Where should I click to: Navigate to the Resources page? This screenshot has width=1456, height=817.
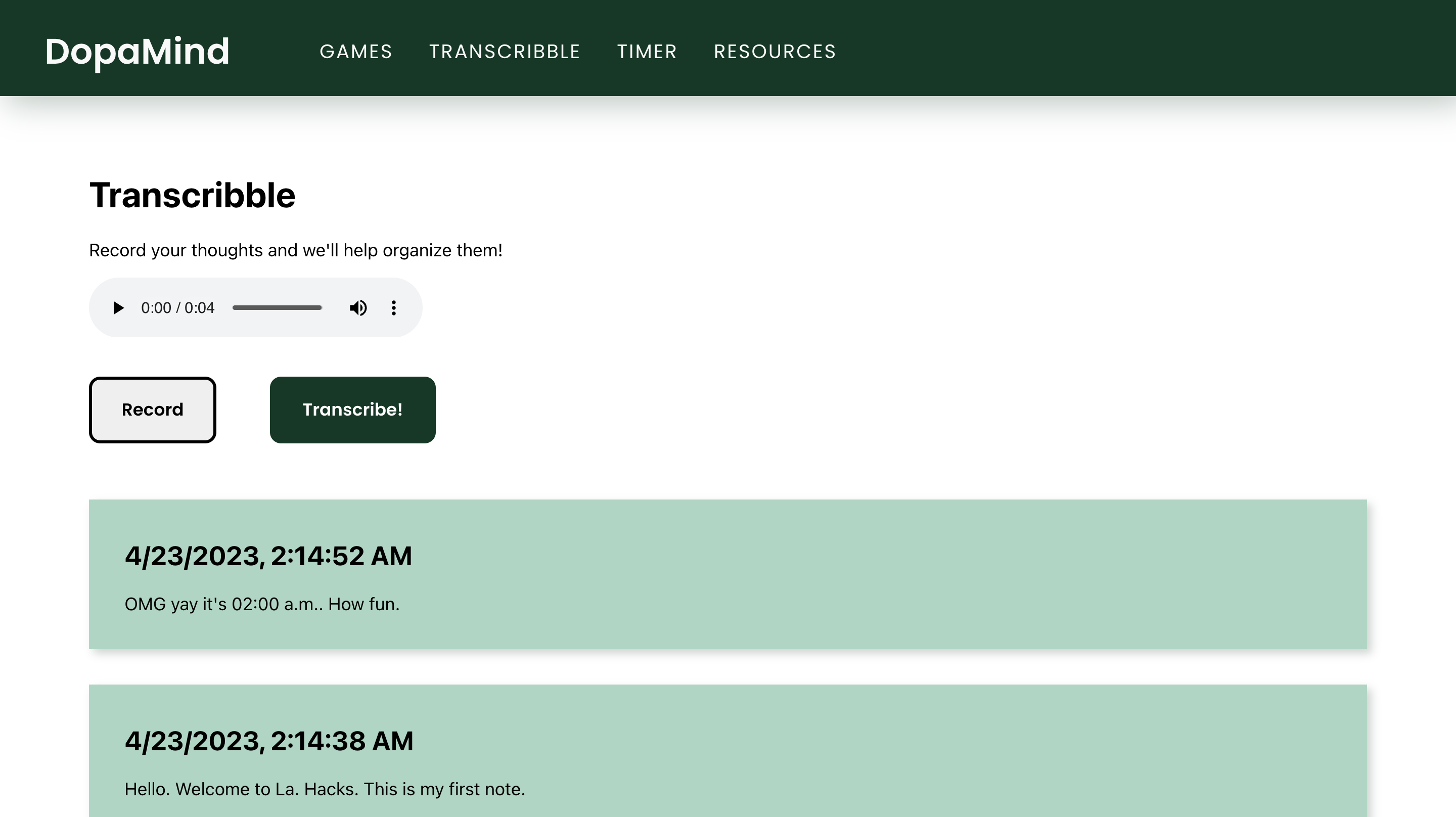click(x=775, y=52)
